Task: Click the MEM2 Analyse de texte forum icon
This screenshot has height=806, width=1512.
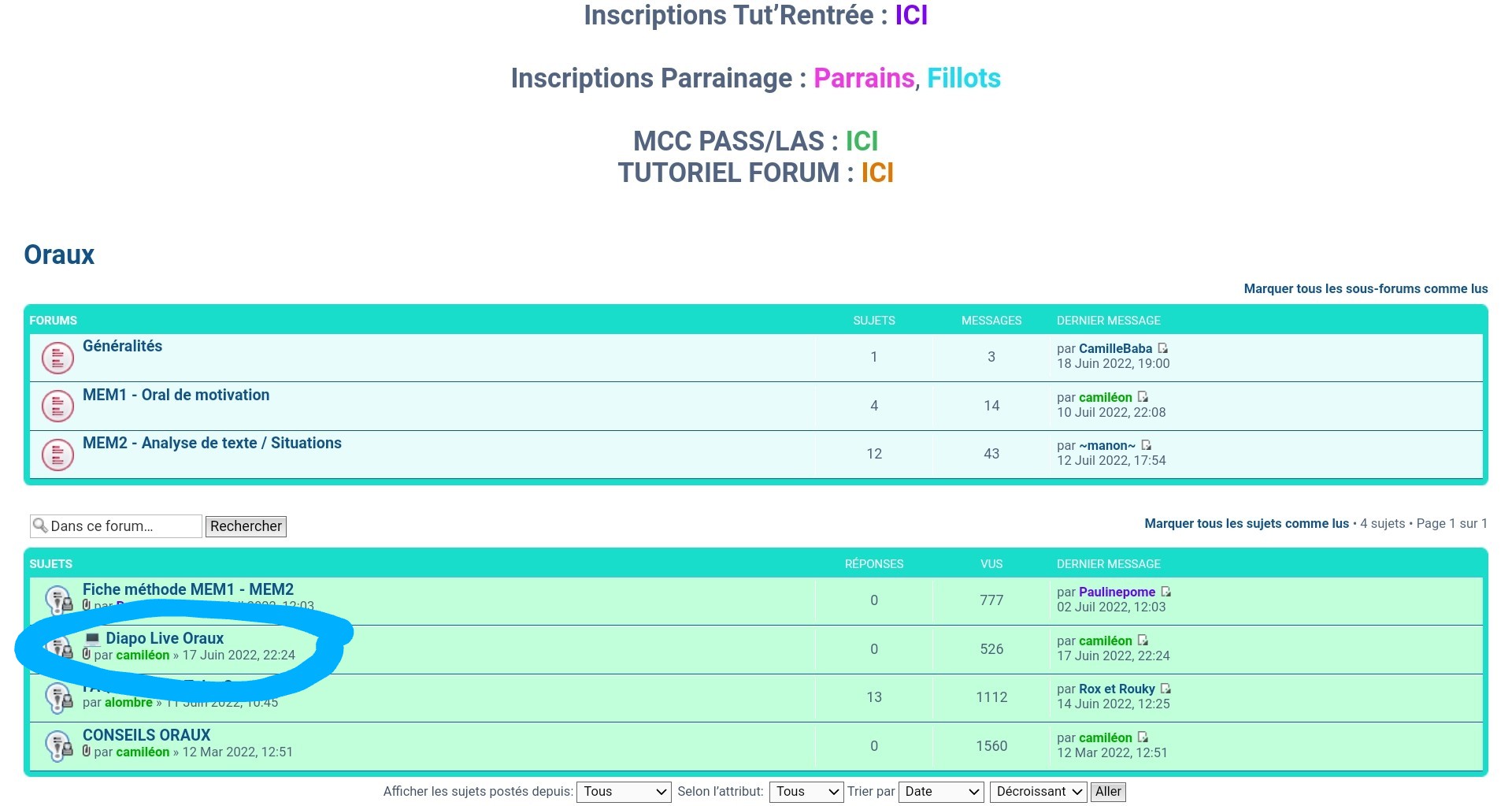Action: [x=57, y=455]
